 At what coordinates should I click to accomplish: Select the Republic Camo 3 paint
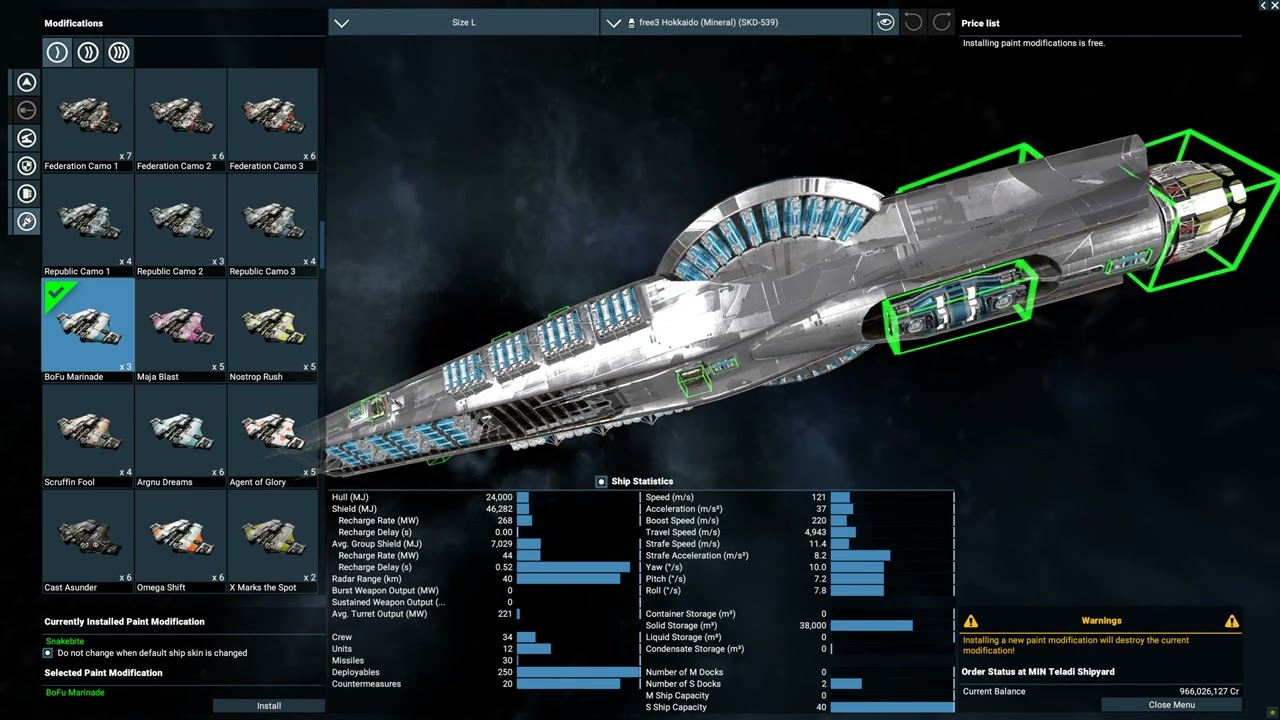[x=273, y=225]
